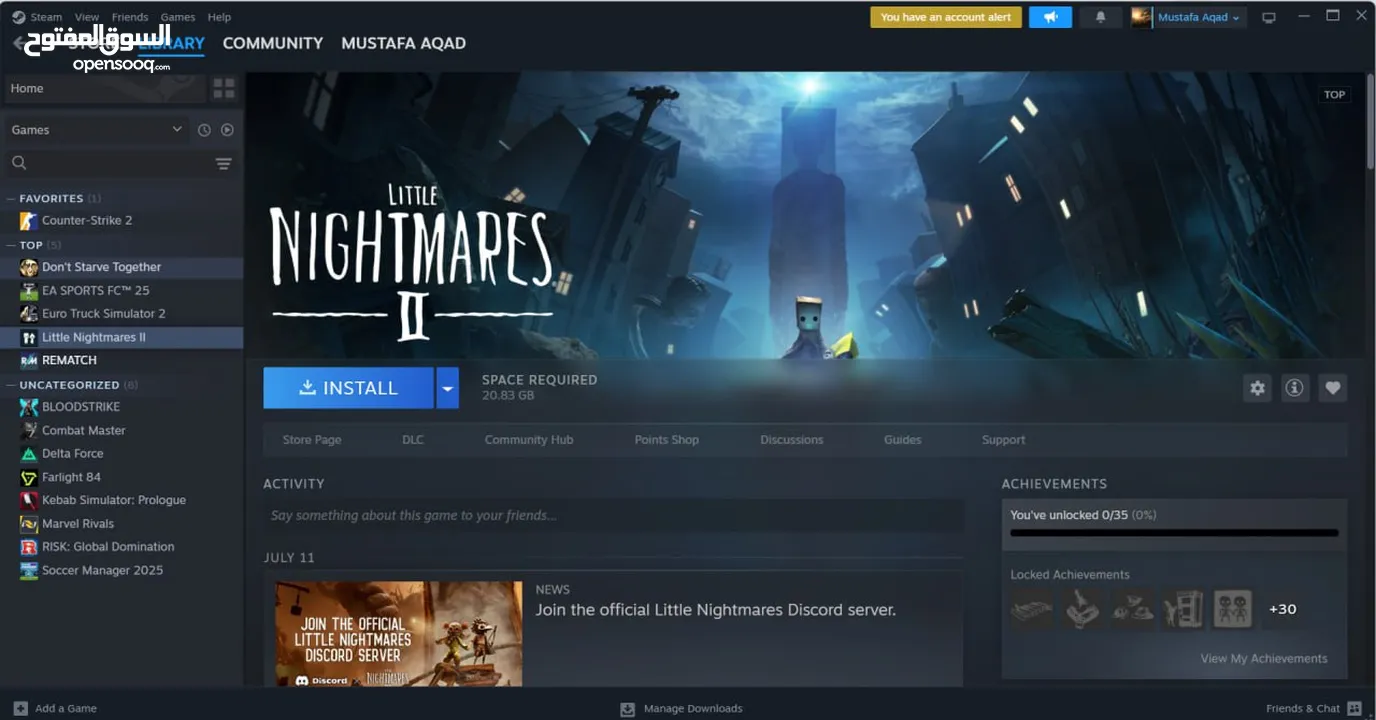The height and width of the screenshot is (720, 1376).
Task: Open the notifications bell
Action: (x=1101, y=17)
